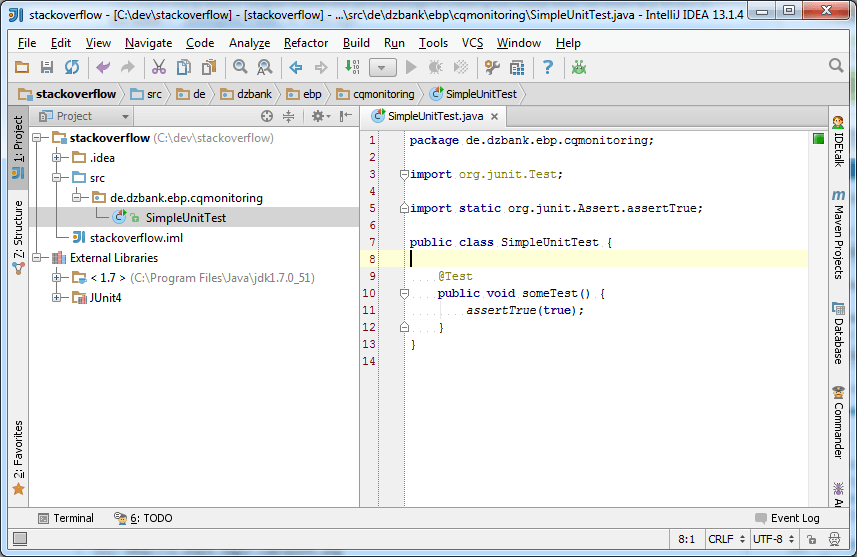Viewport: 857px width, 557px height.
Task: Click the Back navigation arrow
Action: tap(296, 67)
